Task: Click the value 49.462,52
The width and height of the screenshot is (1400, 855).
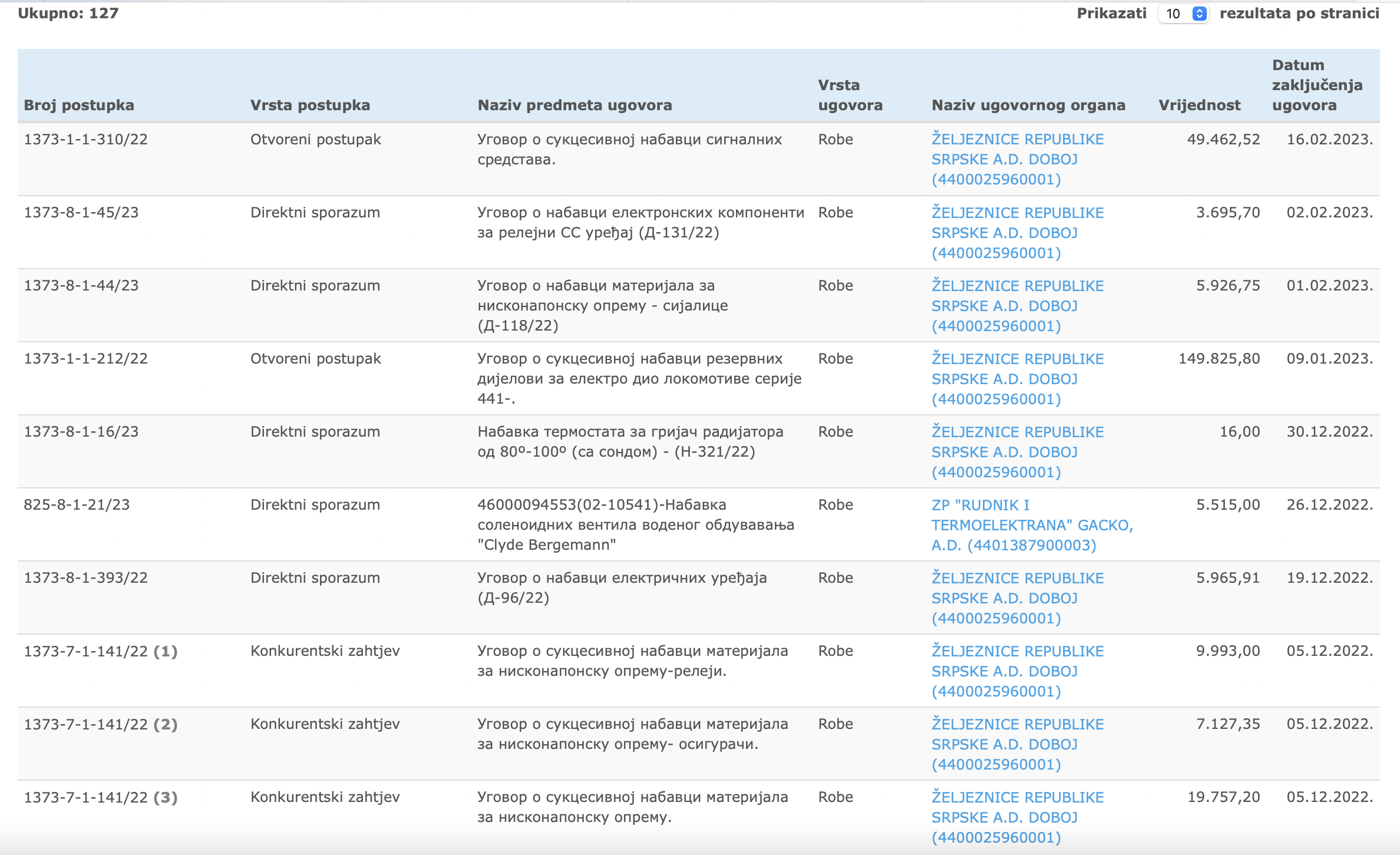Action: coord(1223,139)
